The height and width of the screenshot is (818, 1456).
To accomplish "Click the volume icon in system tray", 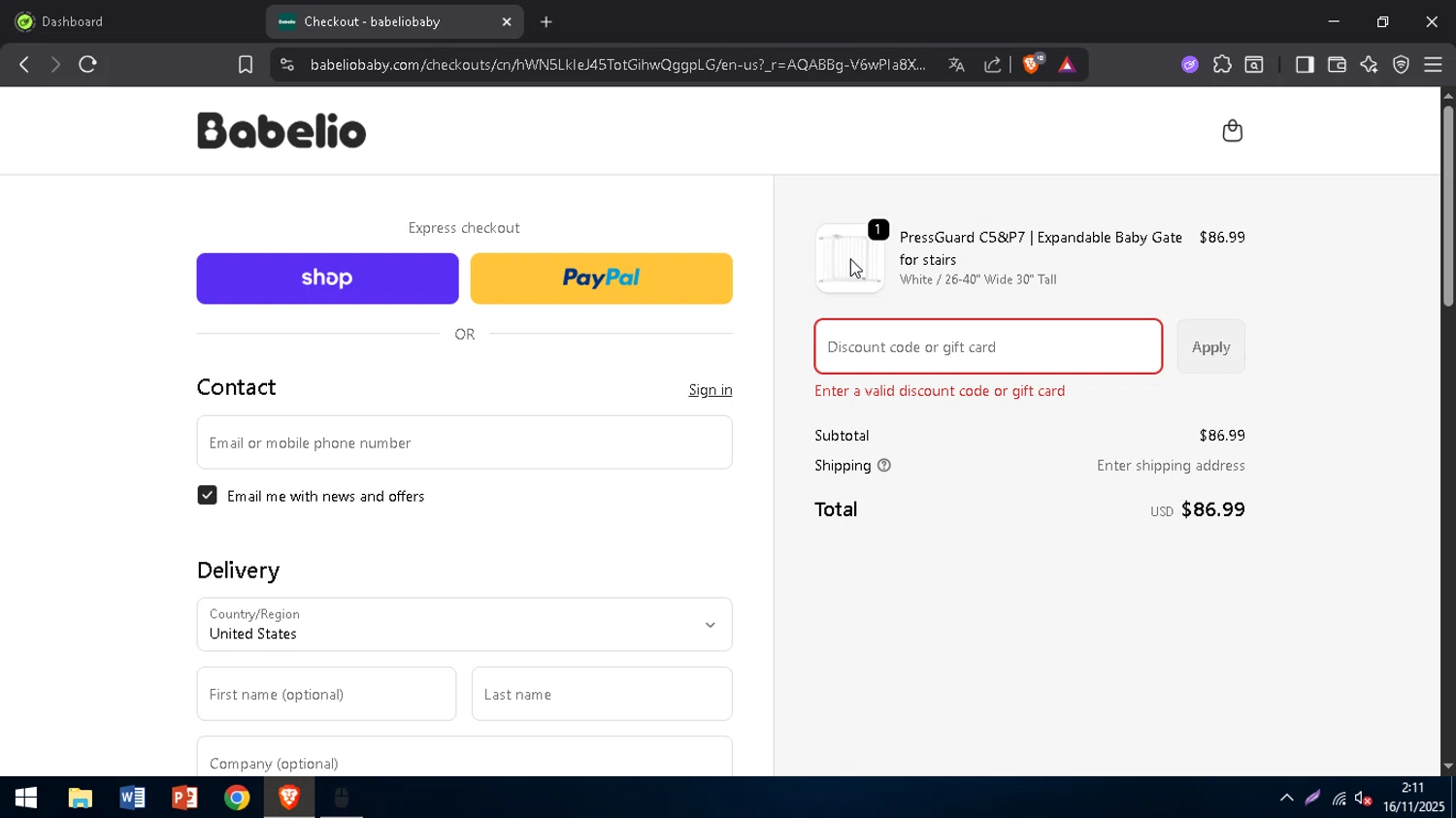I will coord(1364,799).
